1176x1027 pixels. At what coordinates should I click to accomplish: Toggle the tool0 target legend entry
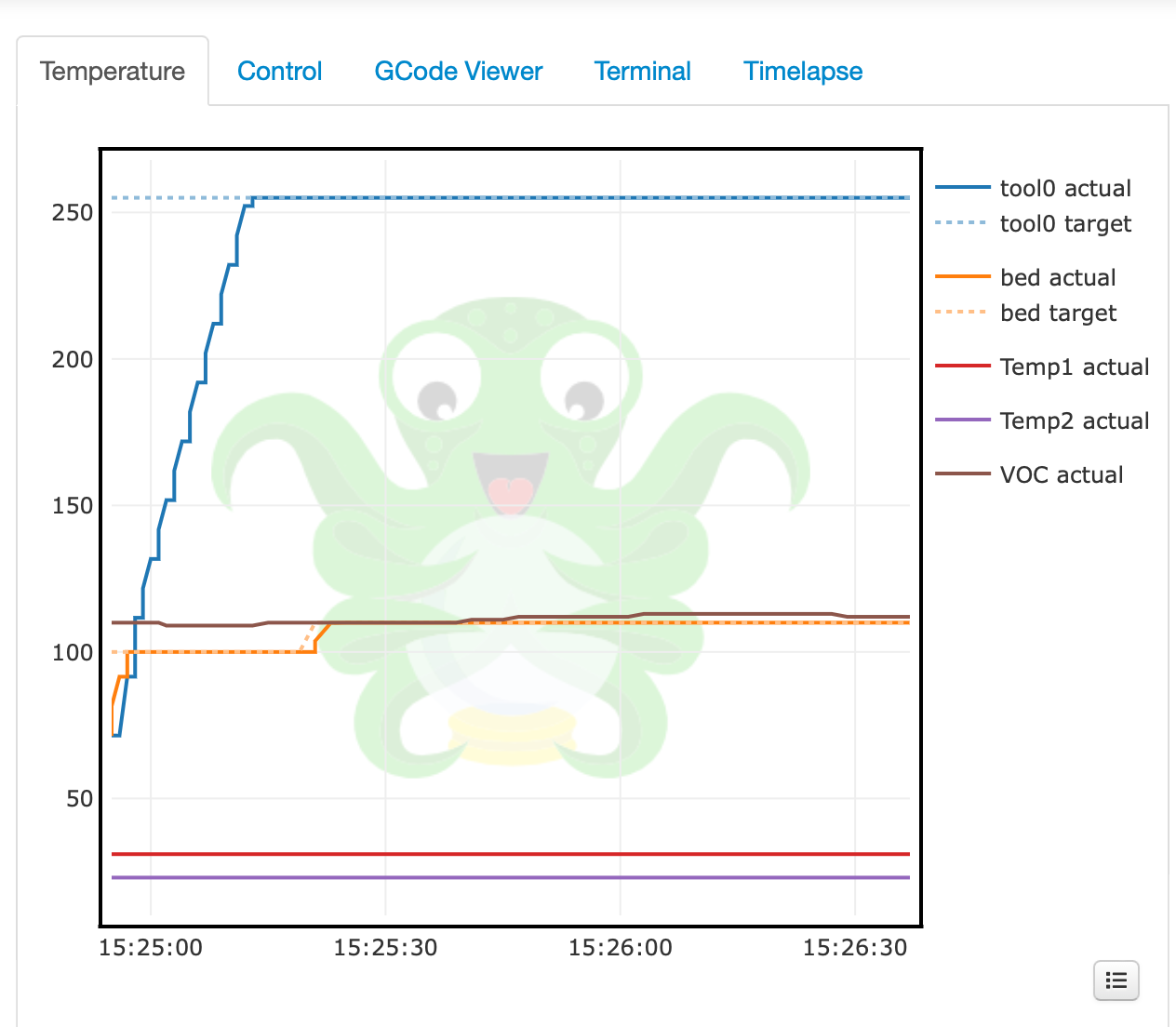1034,223
